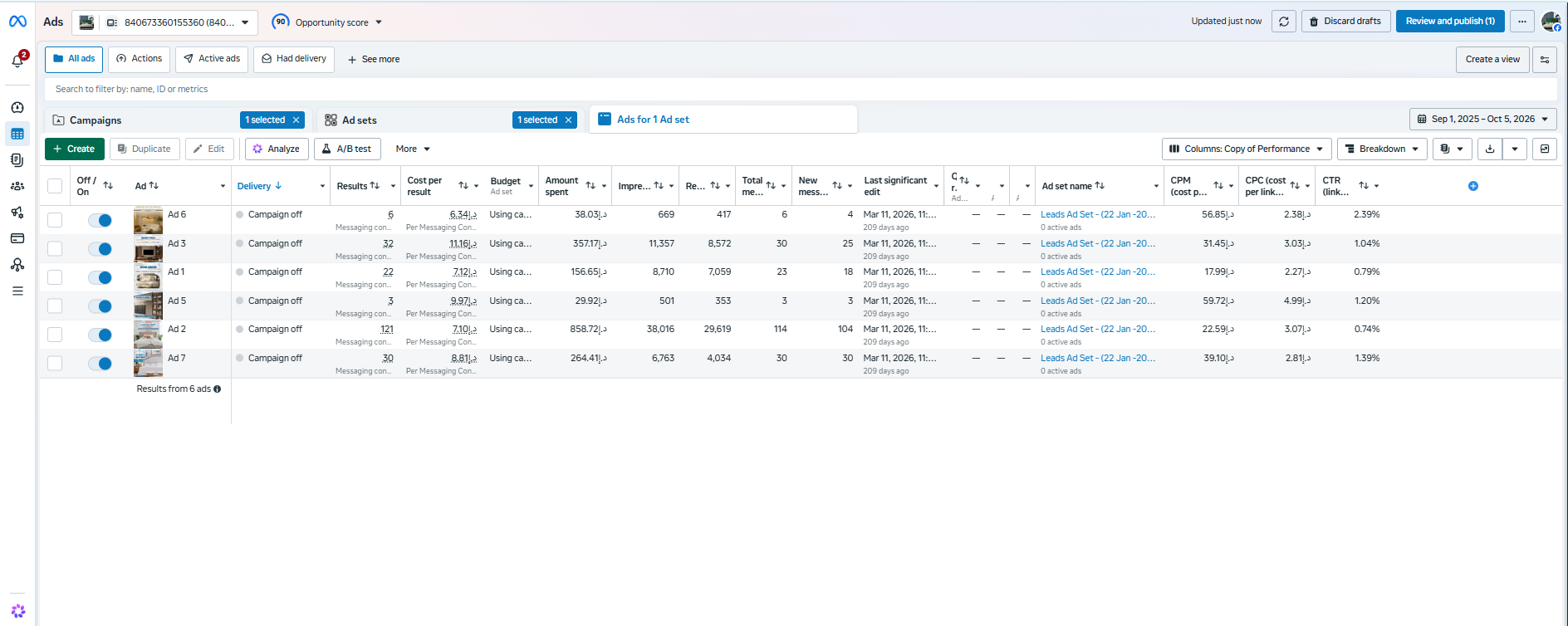This screenshot has width=1568, height=626.
Task: Click the green Create button
Action: coord(75,149)
